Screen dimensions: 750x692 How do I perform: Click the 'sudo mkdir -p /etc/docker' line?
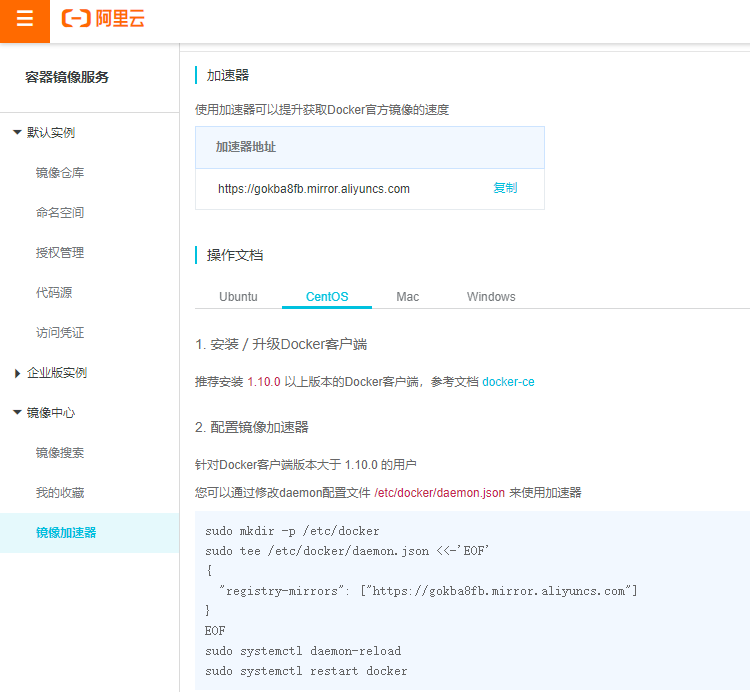[x=292, y=531]
